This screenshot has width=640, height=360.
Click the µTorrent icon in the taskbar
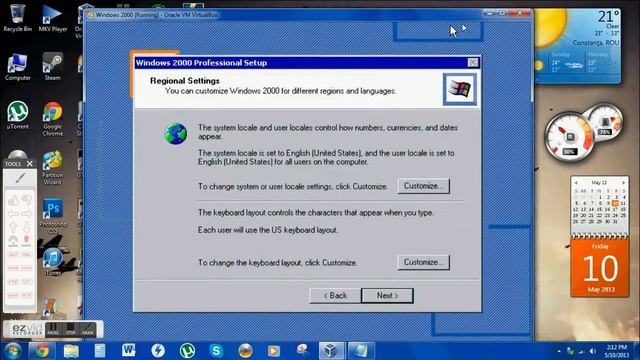pyautogui.click(x=187, y=351)
